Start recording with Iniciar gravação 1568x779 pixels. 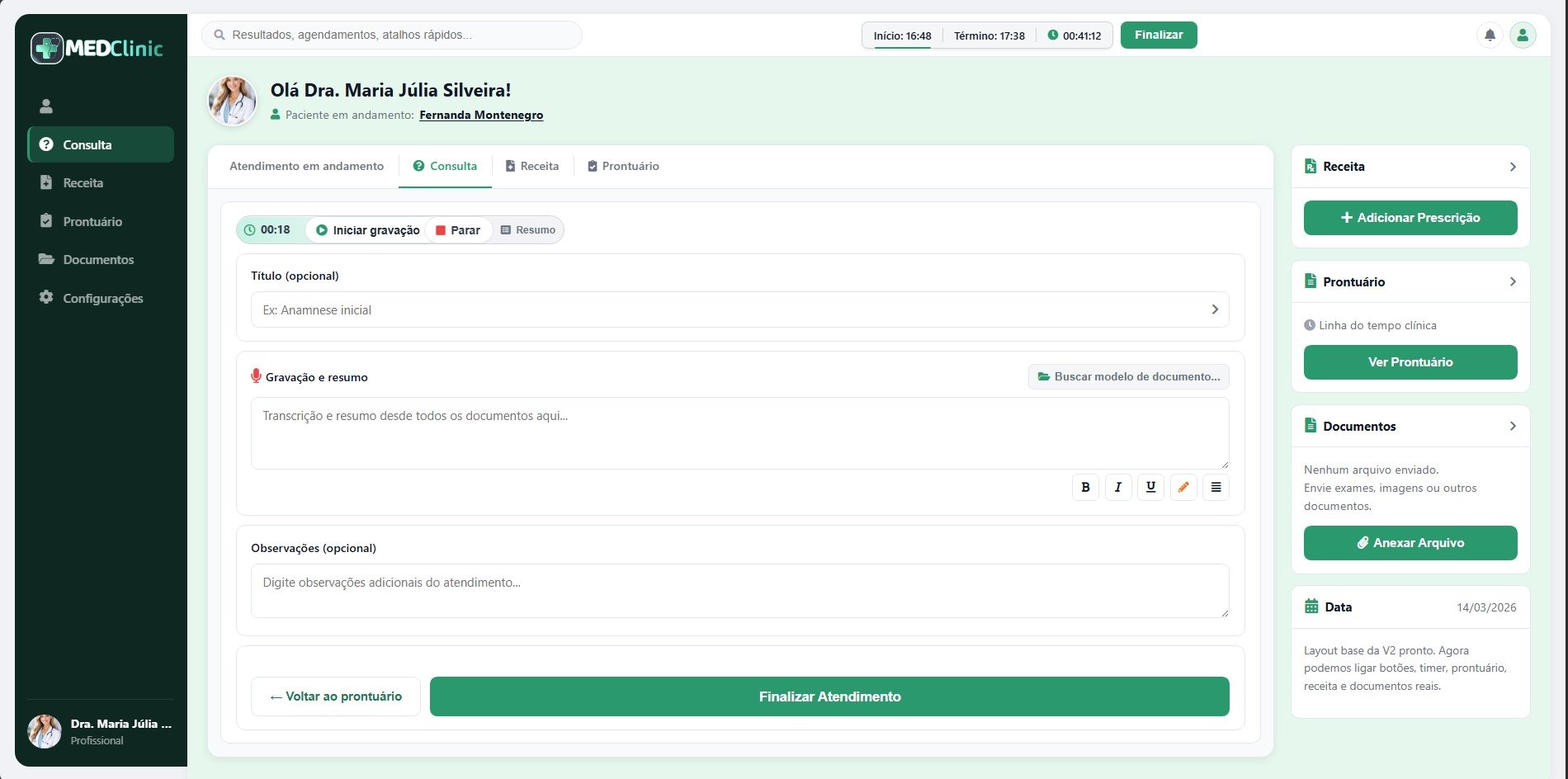coord(367,230)
